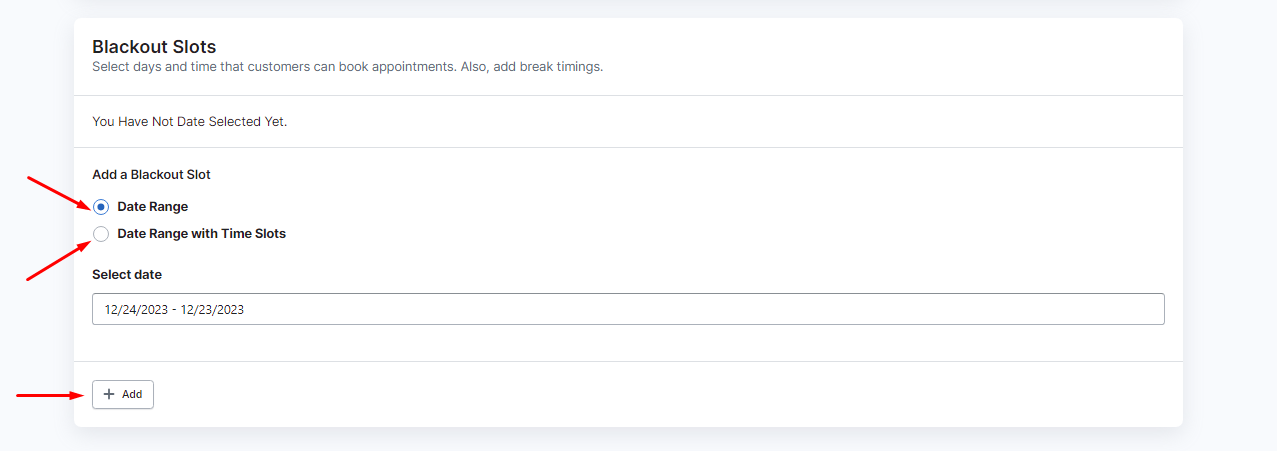
Task: Click the "Add" text inside the button
Action: (x=132, y=395)
